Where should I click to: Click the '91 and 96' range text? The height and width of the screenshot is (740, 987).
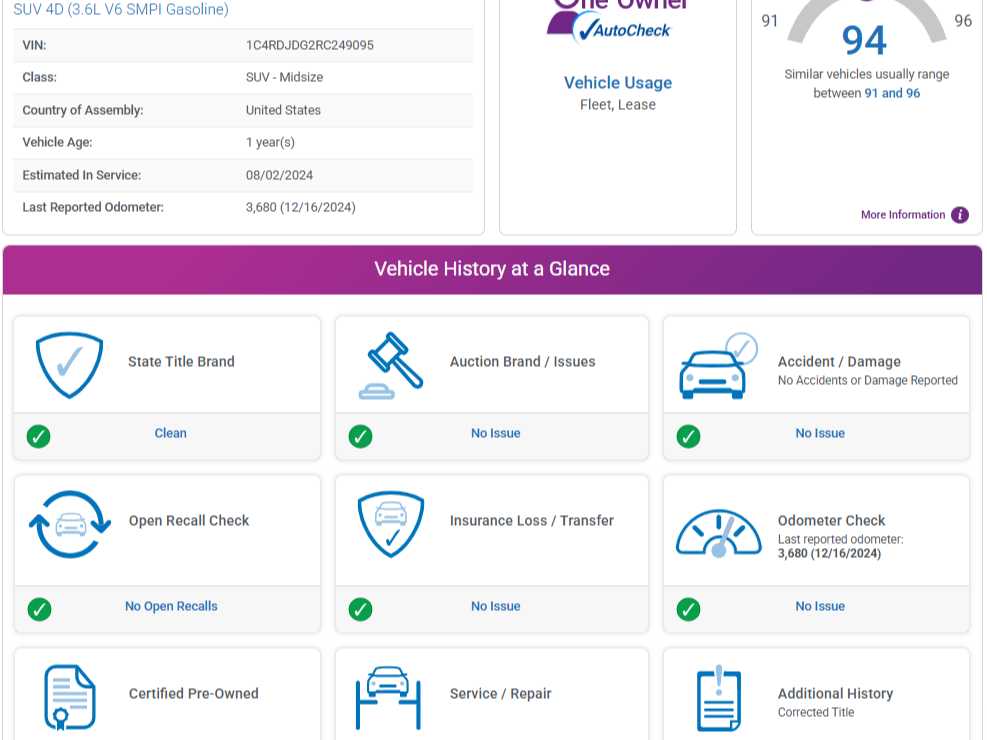pos(892,94)
